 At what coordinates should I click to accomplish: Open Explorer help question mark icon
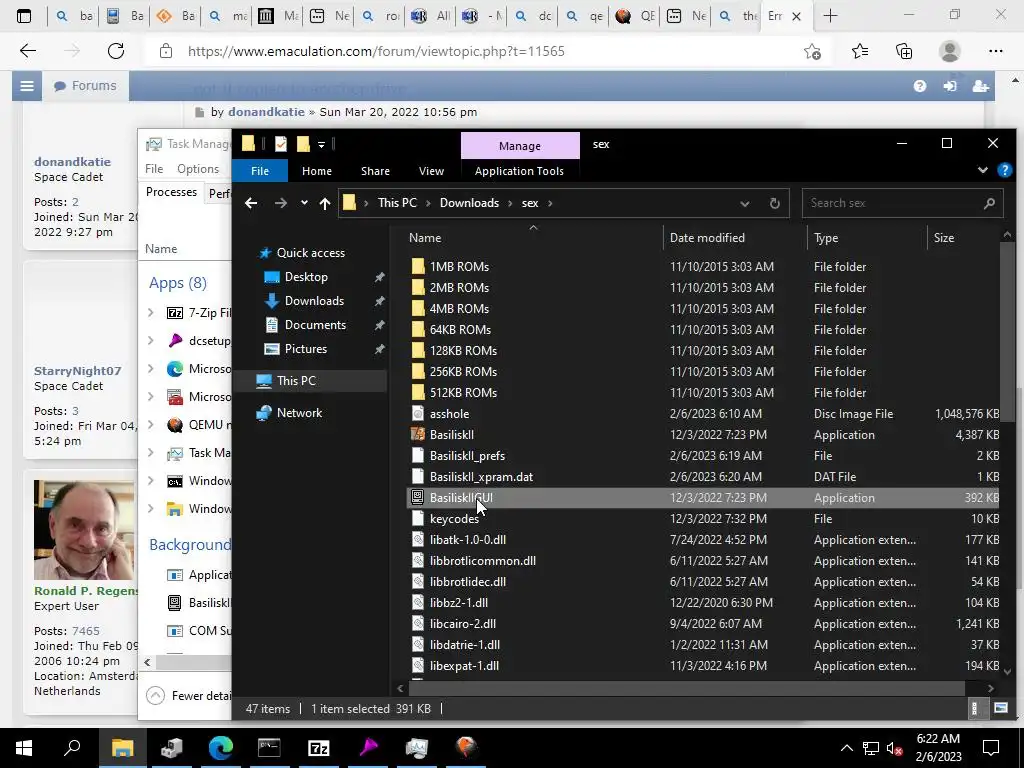click(1004, 170)
